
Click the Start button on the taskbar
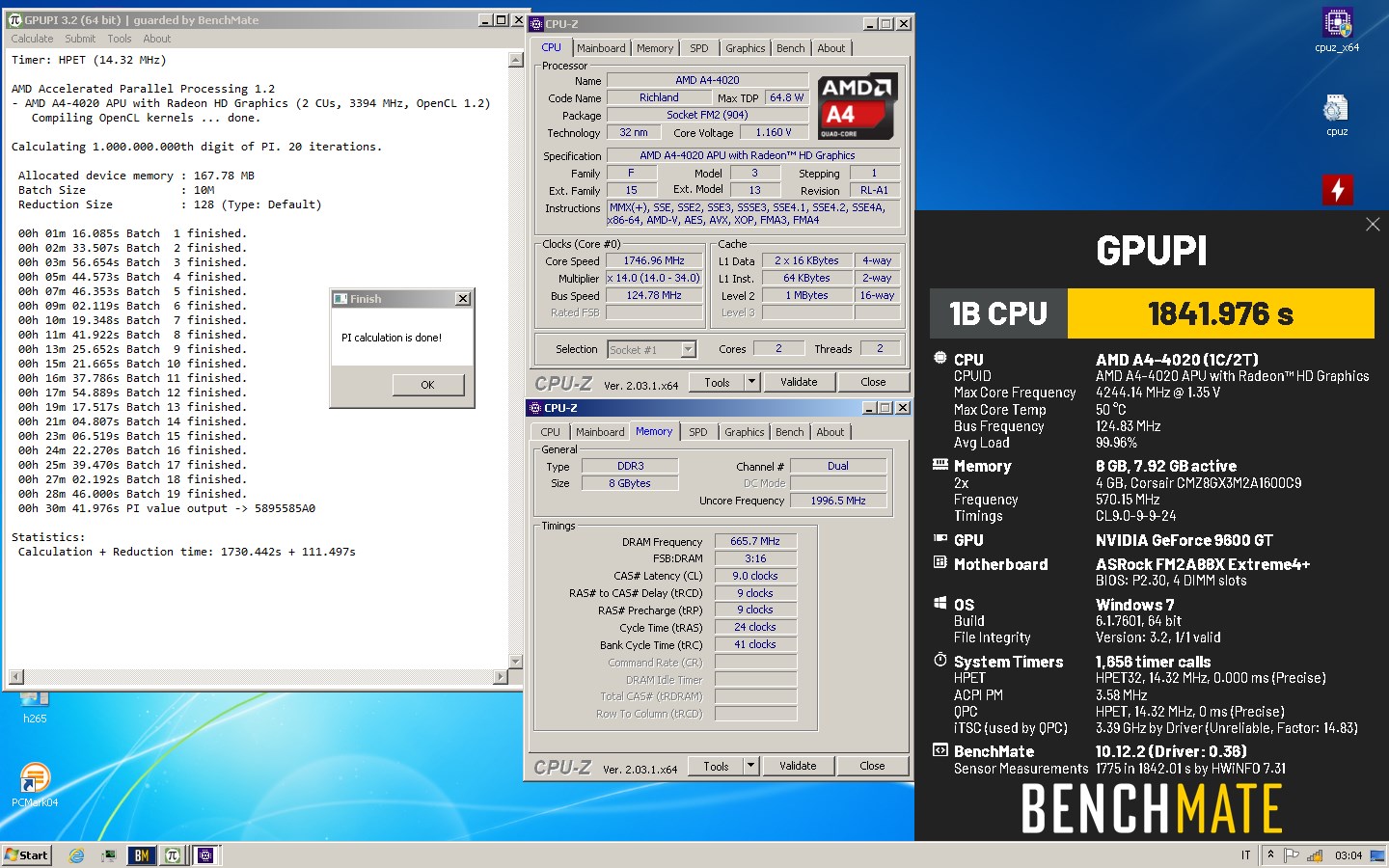(27, 855)
